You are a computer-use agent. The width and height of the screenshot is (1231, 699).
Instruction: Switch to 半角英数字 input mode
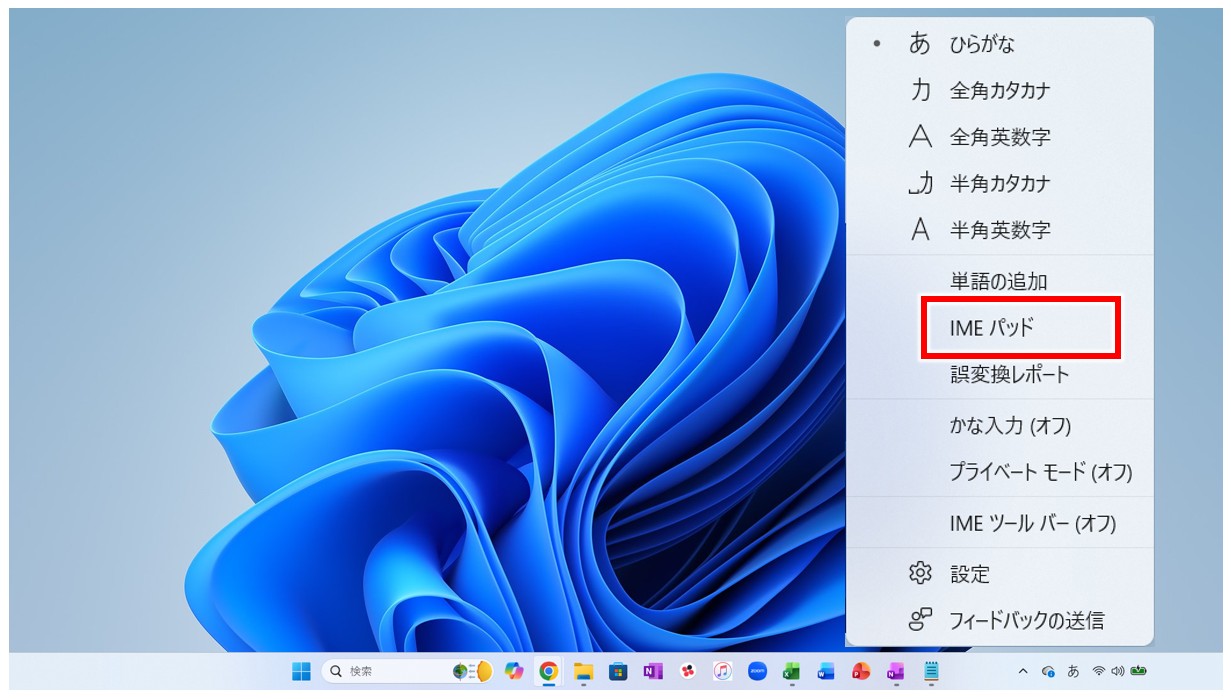(999, 230)
